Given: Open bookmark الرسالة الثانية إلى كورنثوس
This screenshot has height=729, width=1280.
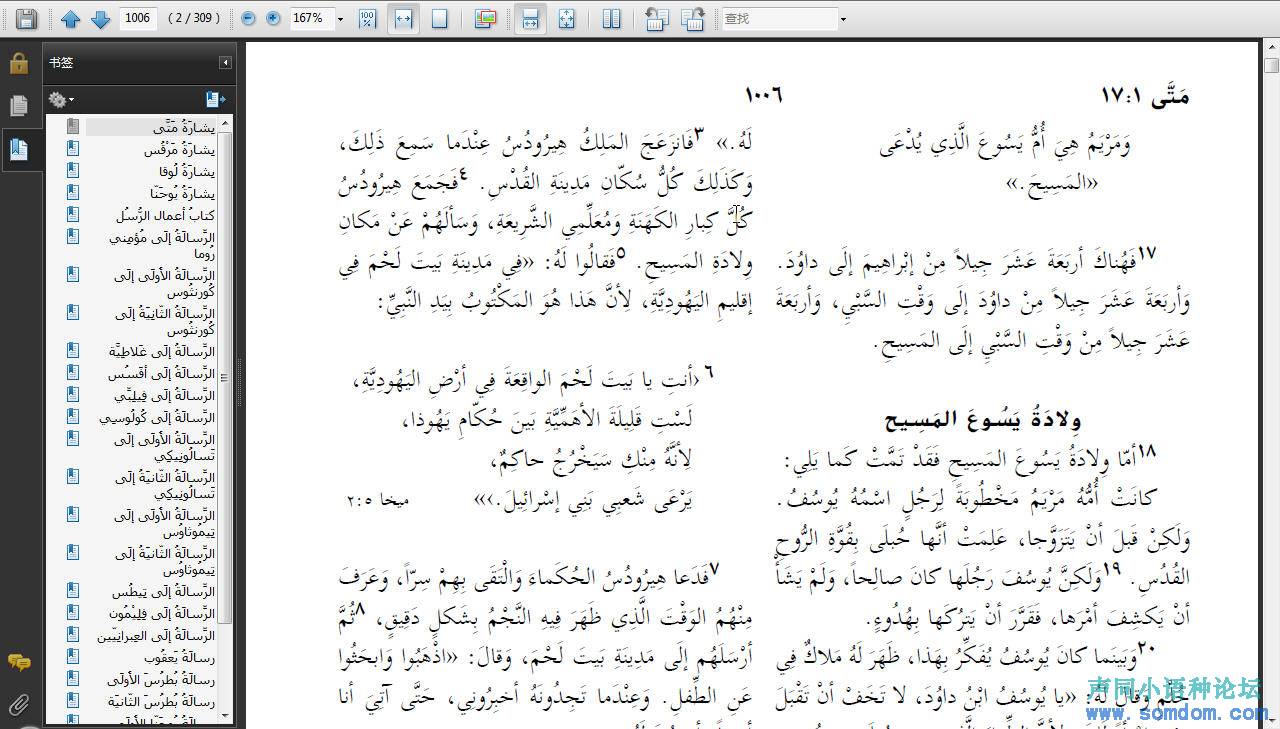Looking at the screenshot, I should pyautogui.click(x=165, y=321).
